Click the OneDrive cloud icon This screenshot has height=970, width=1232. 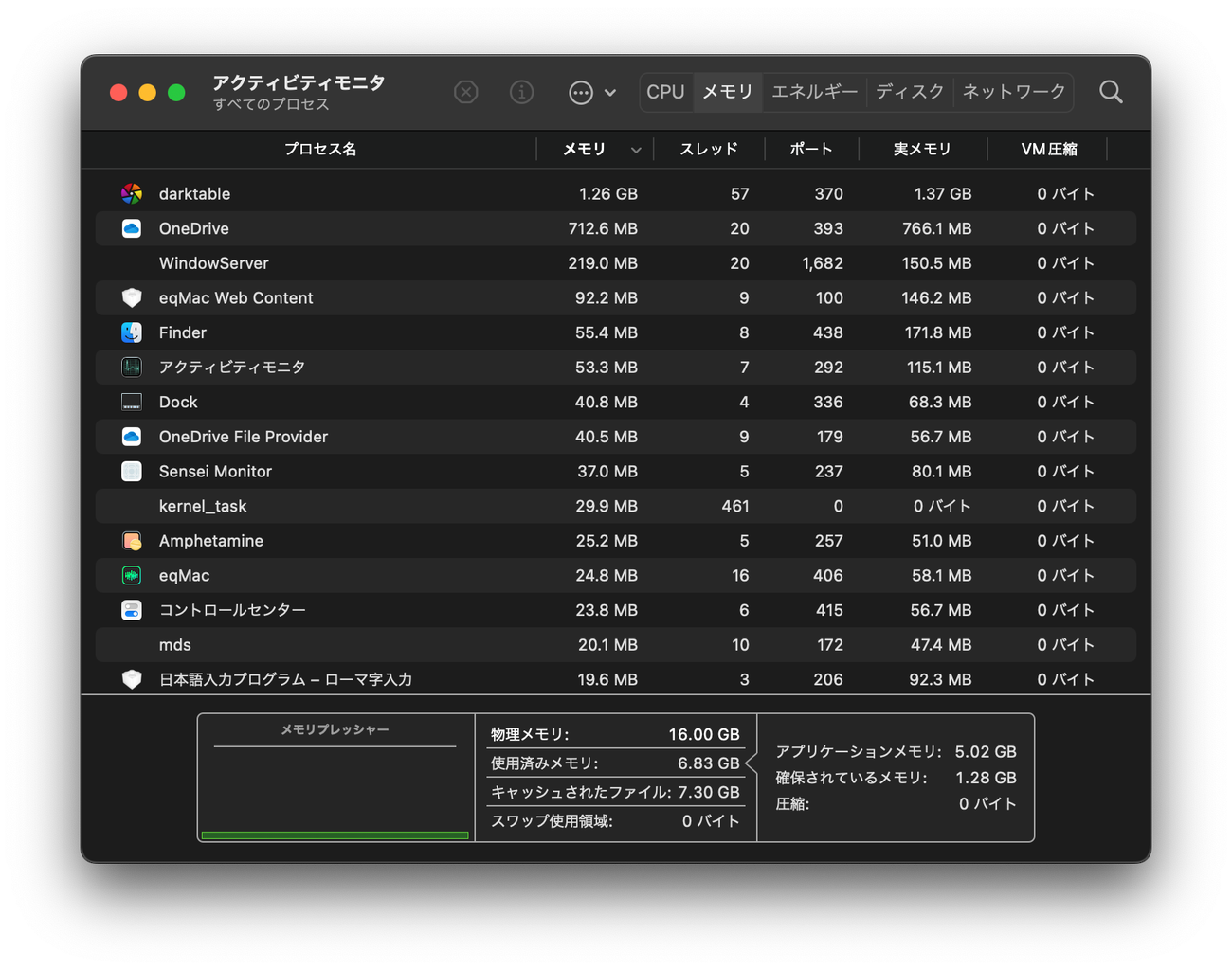[x=132, y=228]
